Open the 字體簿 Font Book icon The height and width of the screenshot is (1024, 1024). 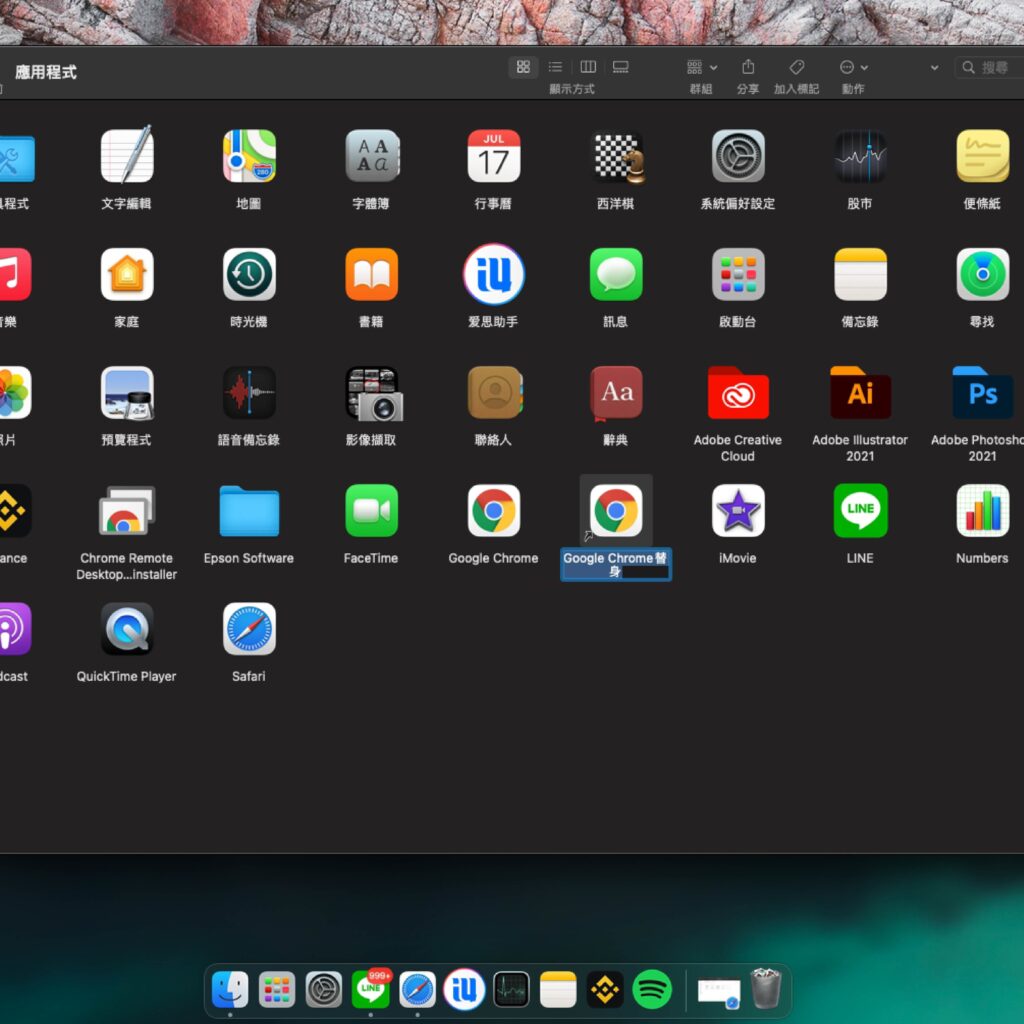[372, 157]
